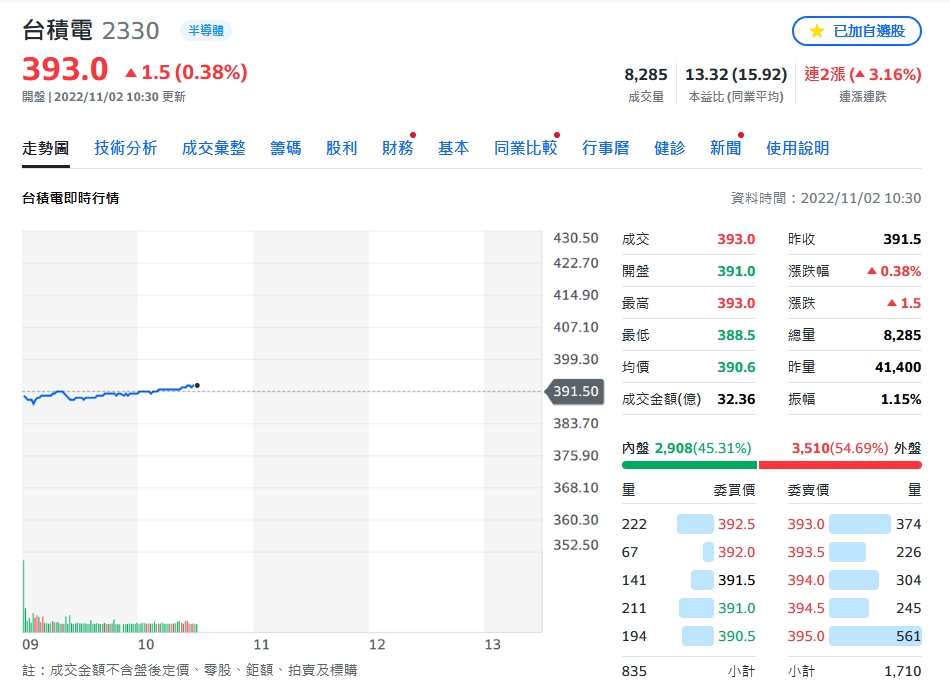The image size is (950, 700).
Task: Click the 開盤 value 391.0
Action: click(x=736, y=271)
